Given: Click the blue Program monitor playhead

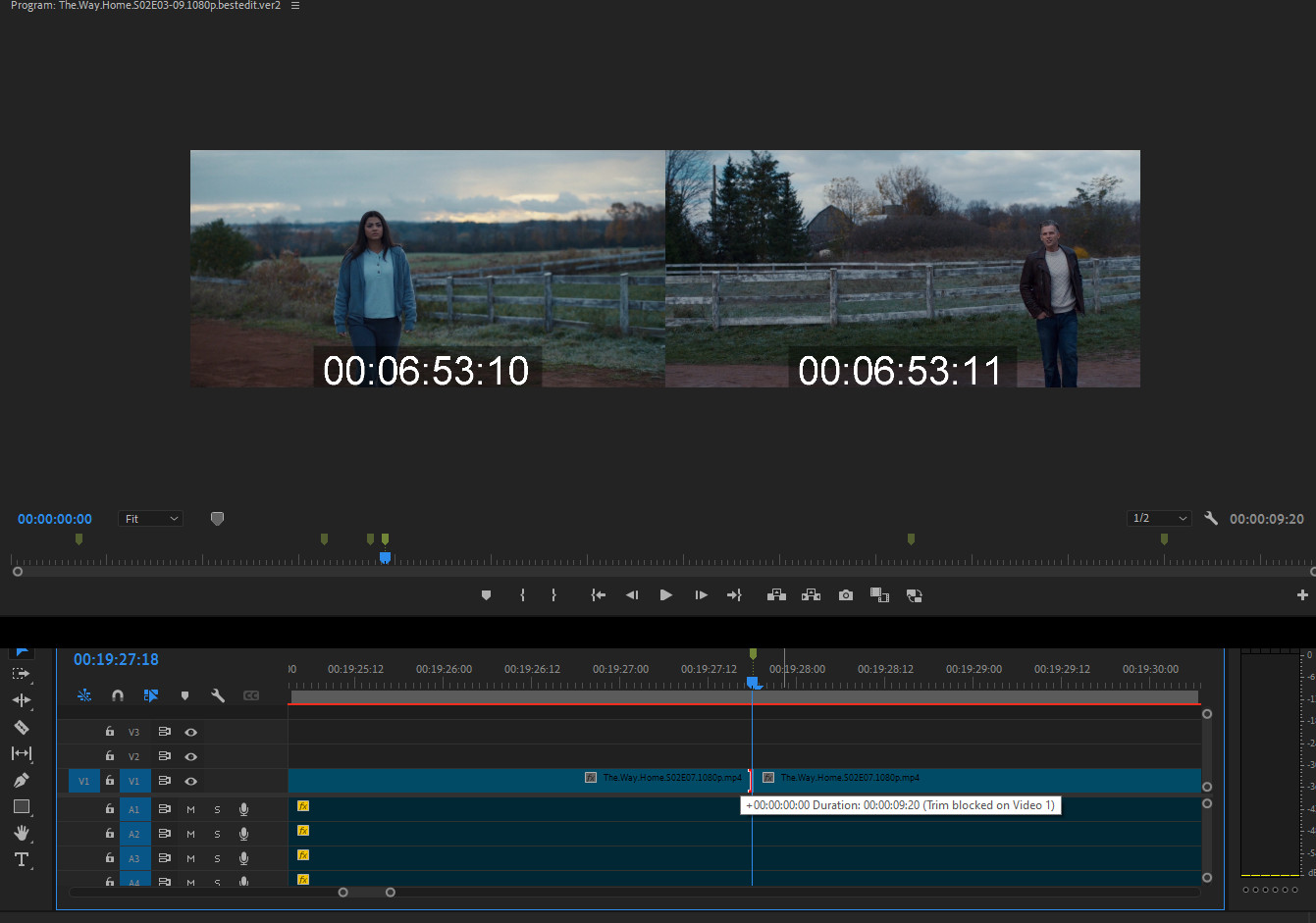Looking at the screenshot, I should point(385,557).
